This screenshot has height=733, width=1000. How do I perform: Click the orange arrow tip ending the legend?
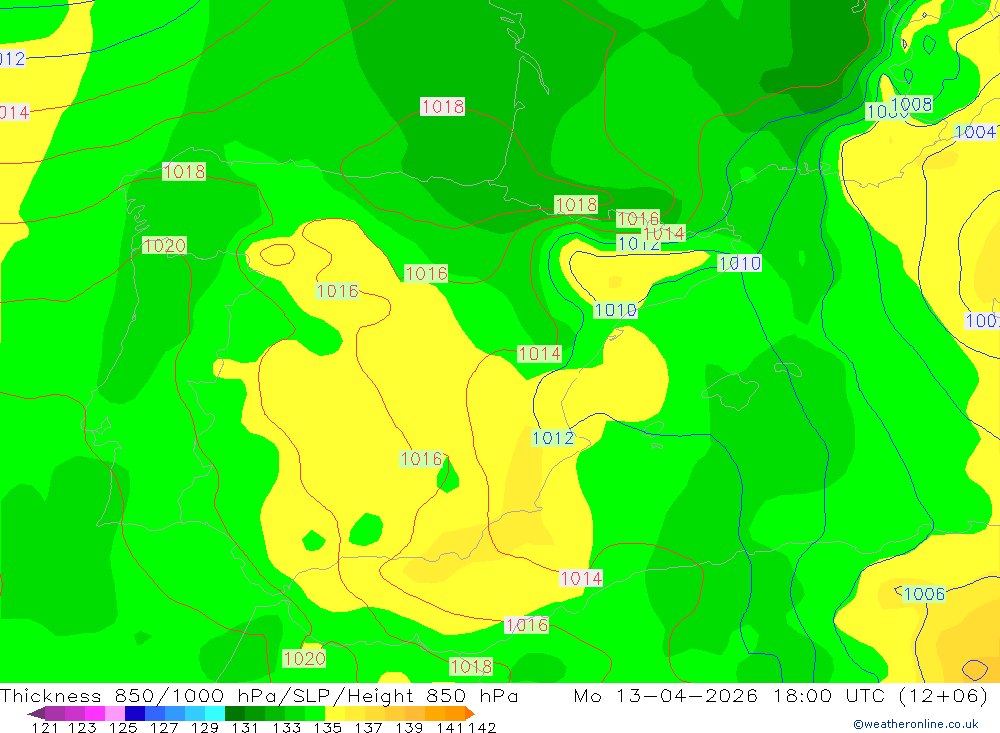tap(470, 713)
